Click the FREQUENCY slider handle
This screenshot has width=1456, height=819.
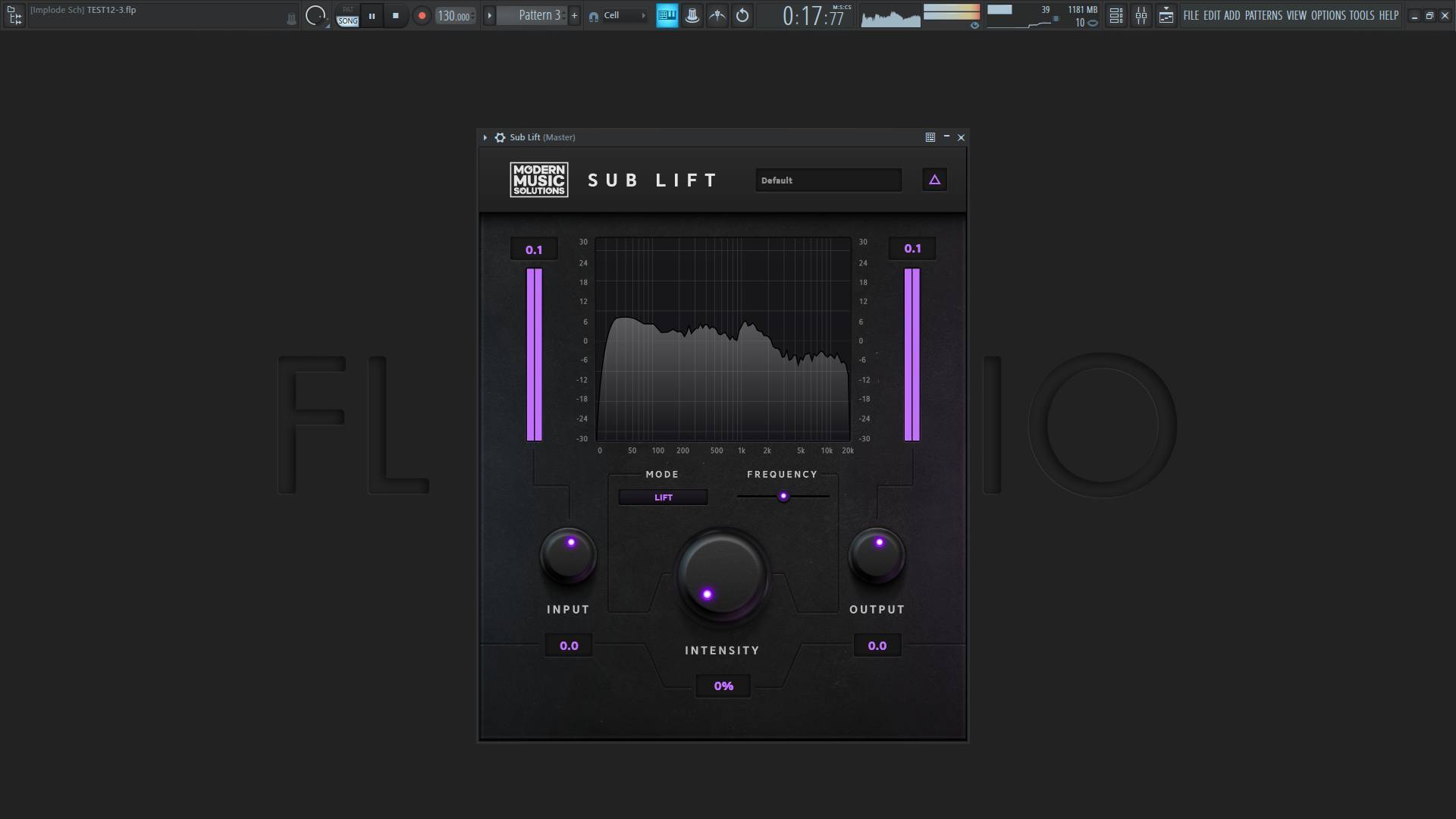(783, 497)
